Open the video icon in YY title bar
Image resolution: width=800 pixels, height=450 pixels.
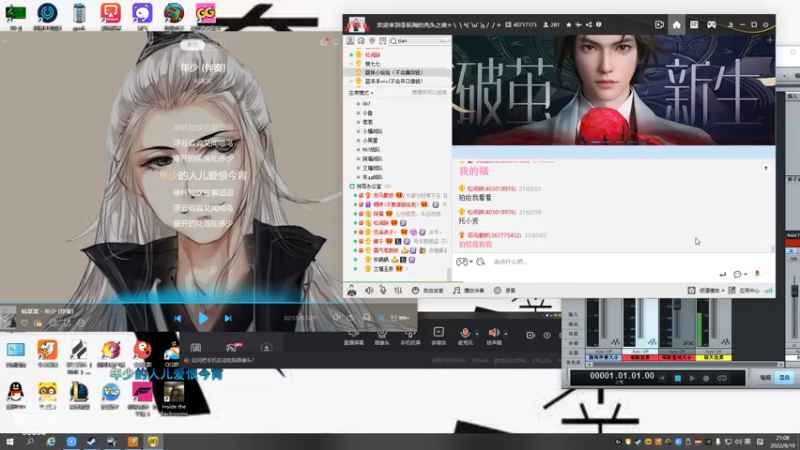click(x=659, y=24)
